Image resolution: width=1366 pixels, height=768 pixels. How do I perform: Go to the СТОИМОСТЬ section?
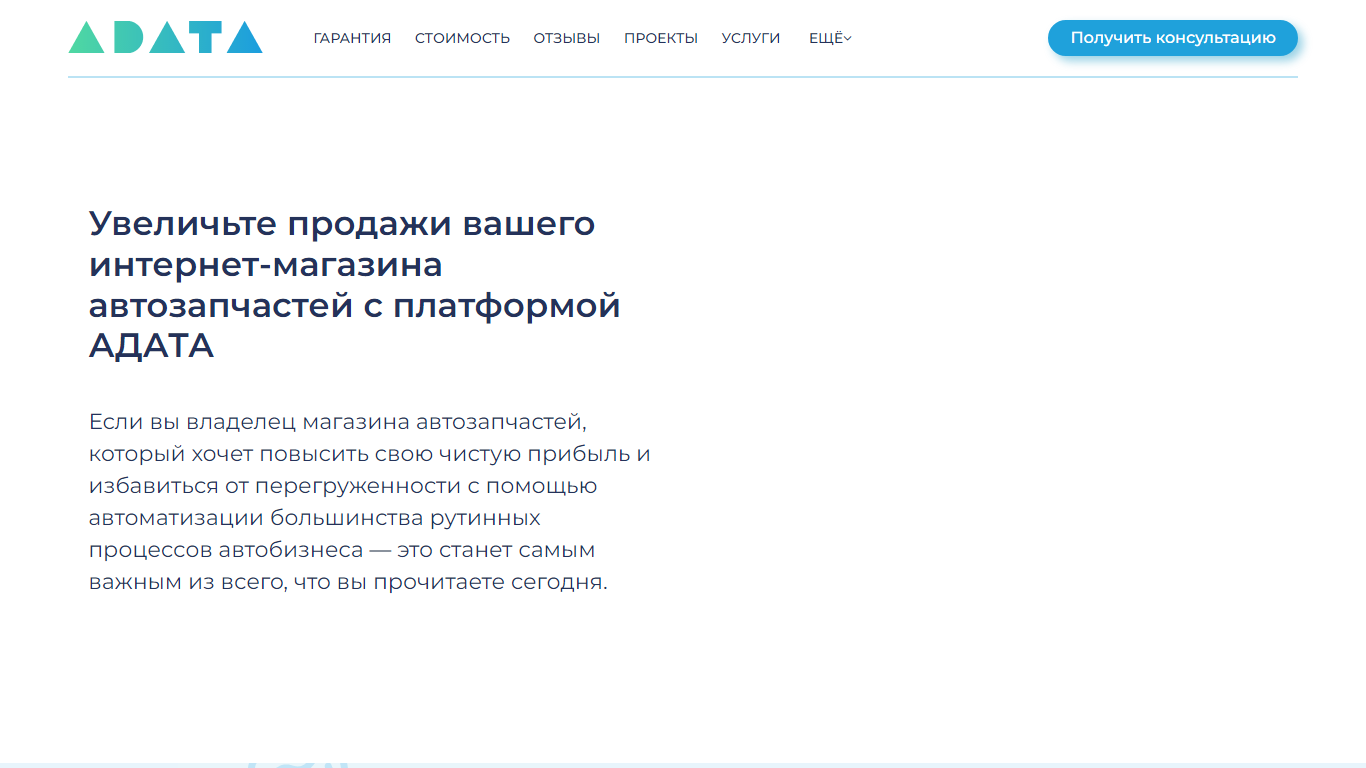(x=462, y=38)
